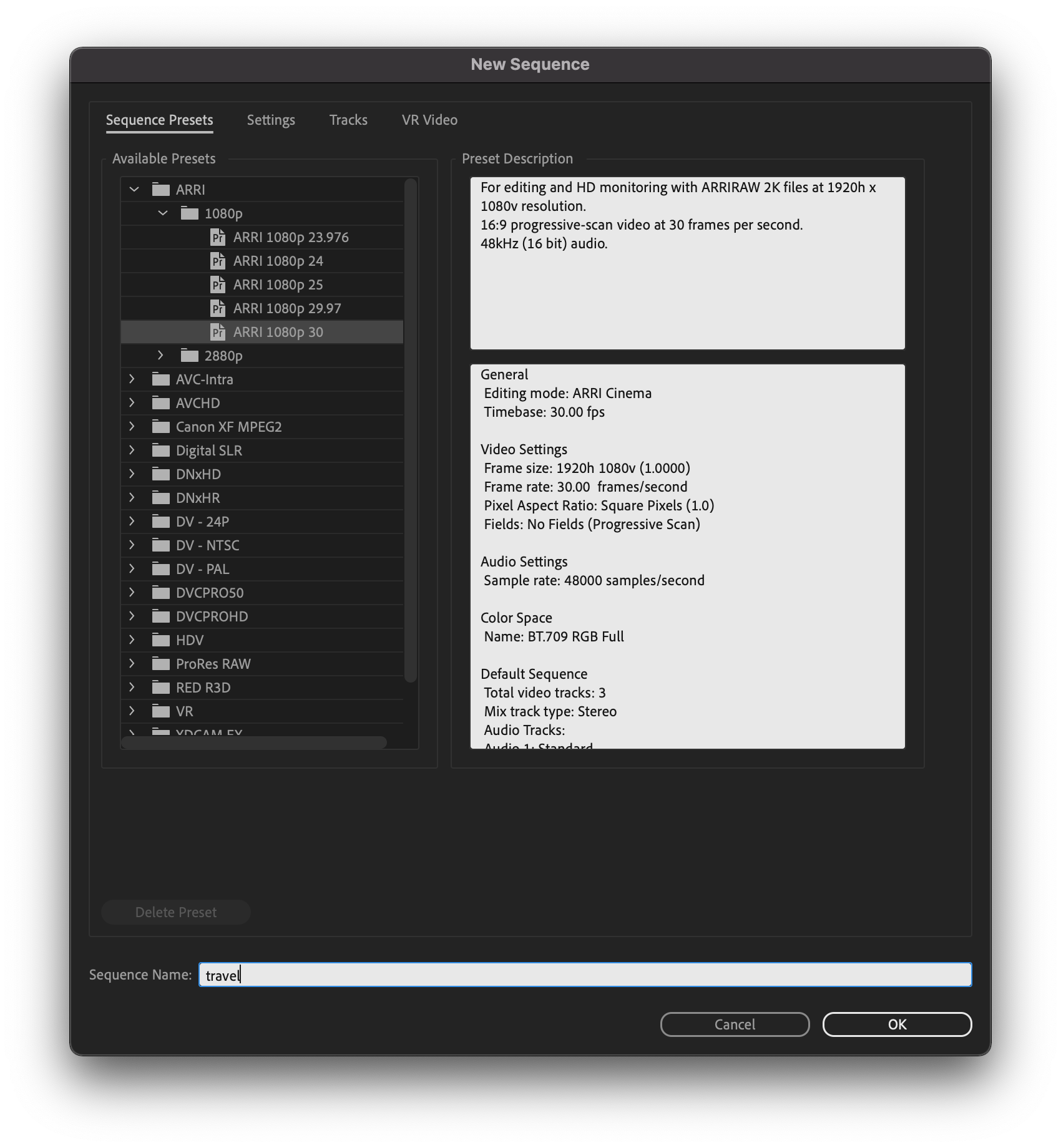This screenshot has height=1148, width=1061.
Task: Select the 'ARRI 1080p 29.97' preset label
Action: (x=287, y=308)
